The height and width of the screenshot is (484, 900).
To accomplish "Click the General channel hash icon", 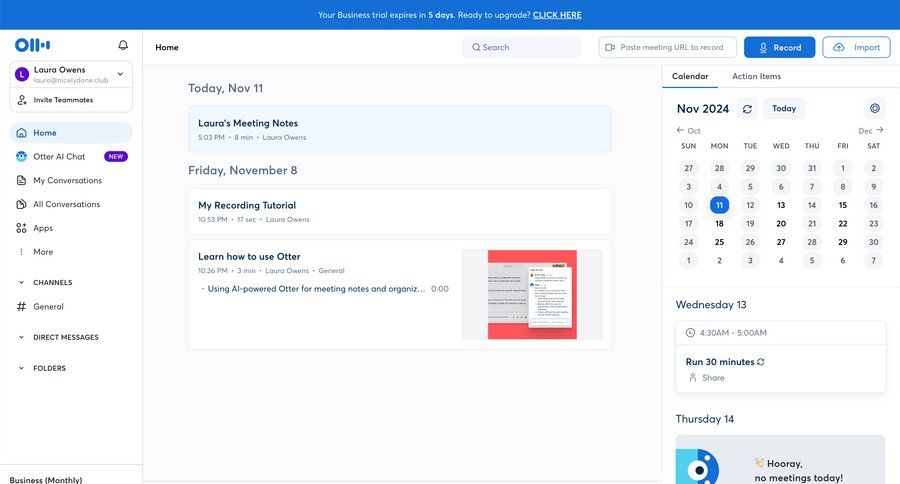I will click(21, 307).
